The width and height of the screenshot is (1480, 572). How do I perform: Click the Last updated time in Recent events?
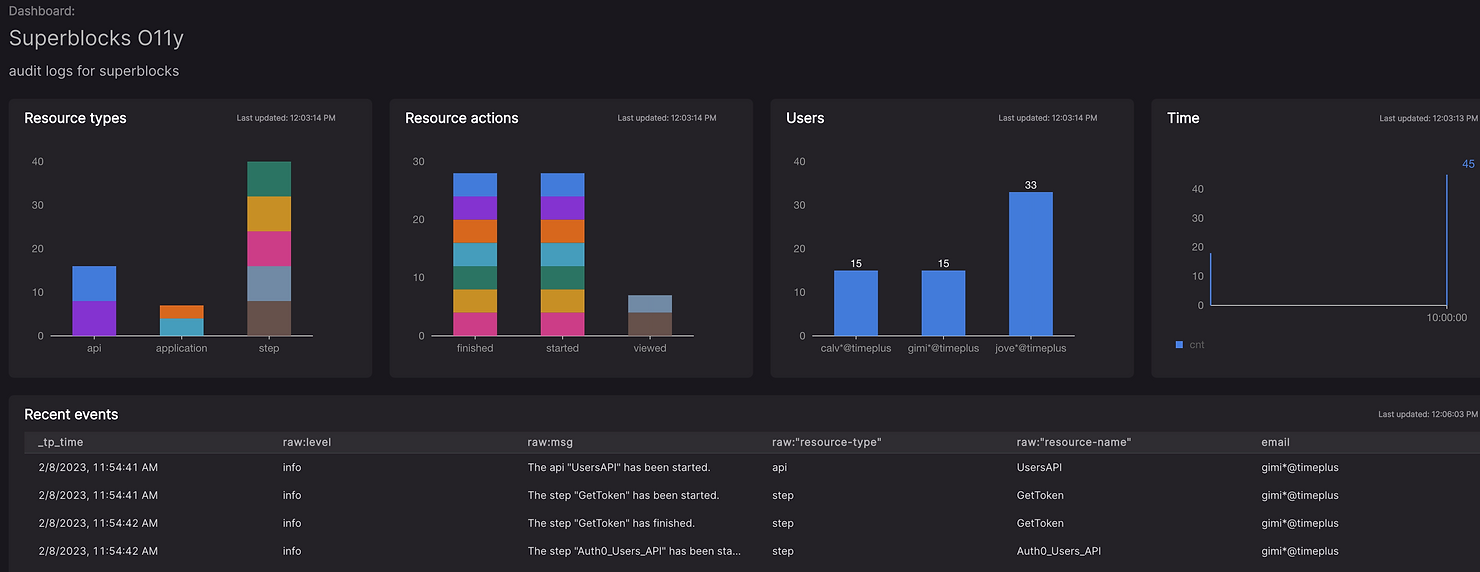click(1427, 414)
